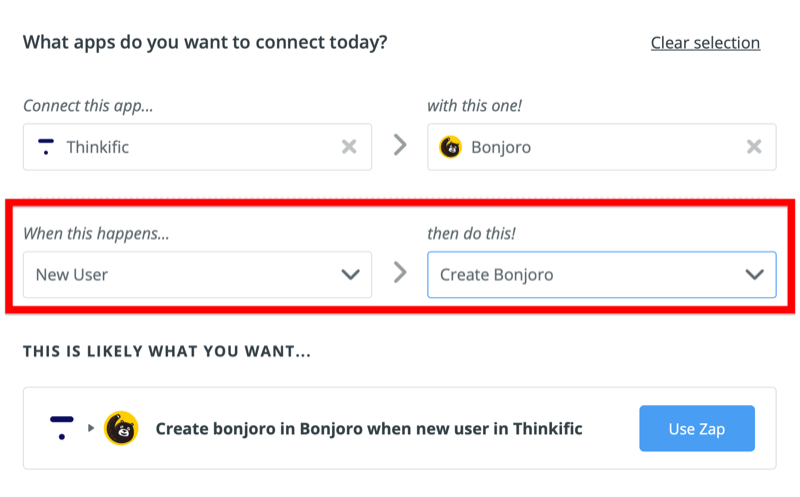Image resolution: width=800 pixels, height=497 pixels.
Task: Click the Thinkific logo in app field
Action: click(x=46, y=147)
